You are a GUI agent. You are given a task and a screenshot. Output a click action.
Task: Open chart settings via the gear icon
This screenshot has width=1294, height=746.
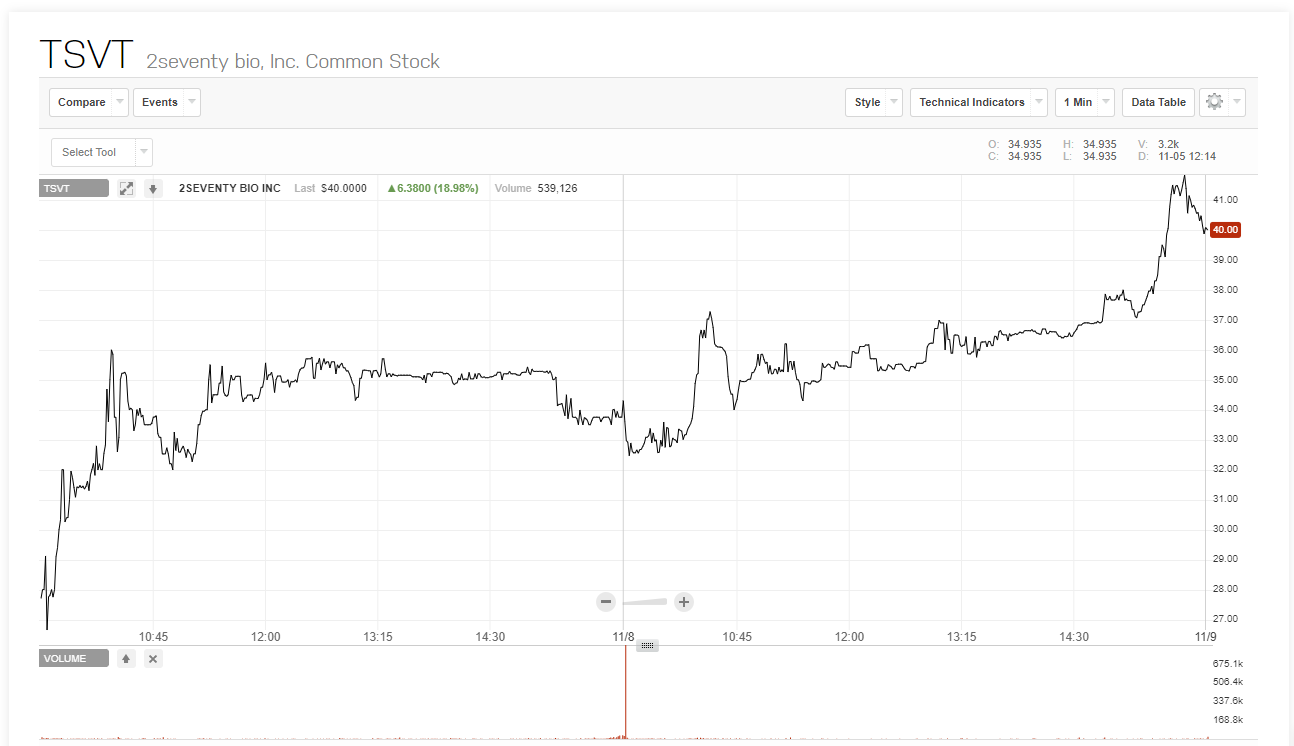1215,102
